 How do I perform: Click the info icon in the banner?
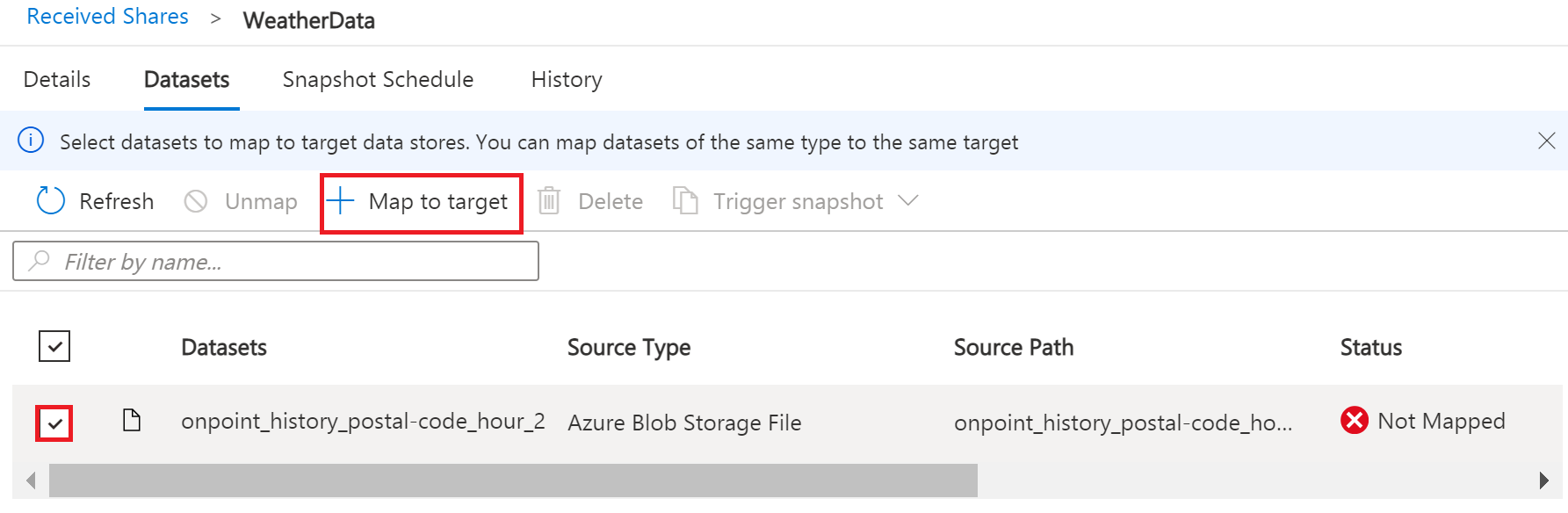(31, 141)
